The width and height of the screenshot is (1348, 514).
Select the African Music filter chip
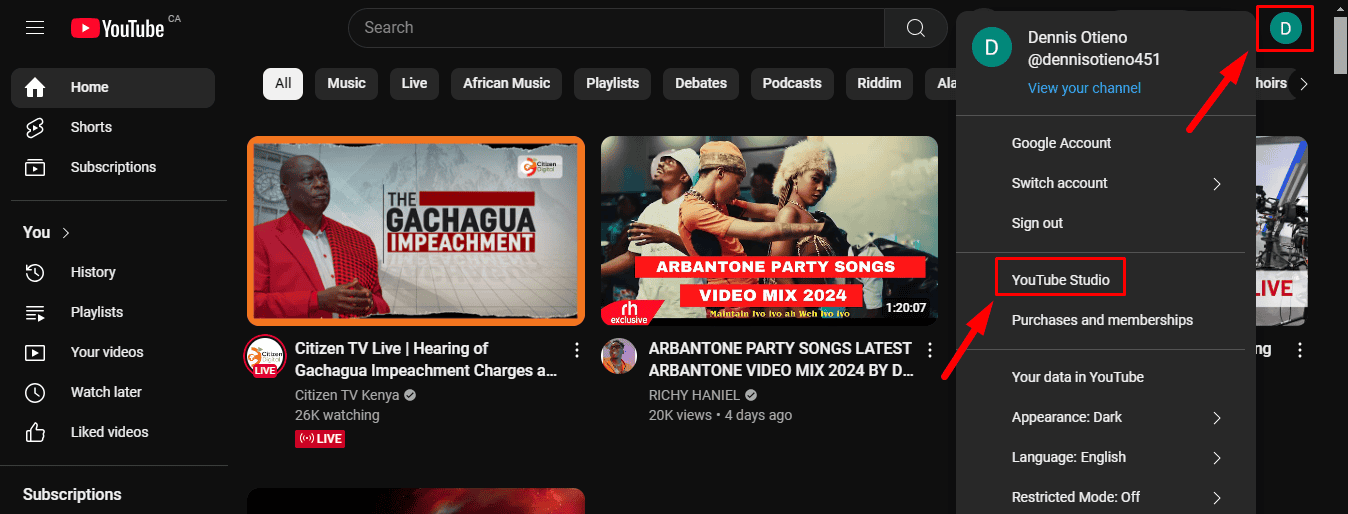click(x=506, y=83)
